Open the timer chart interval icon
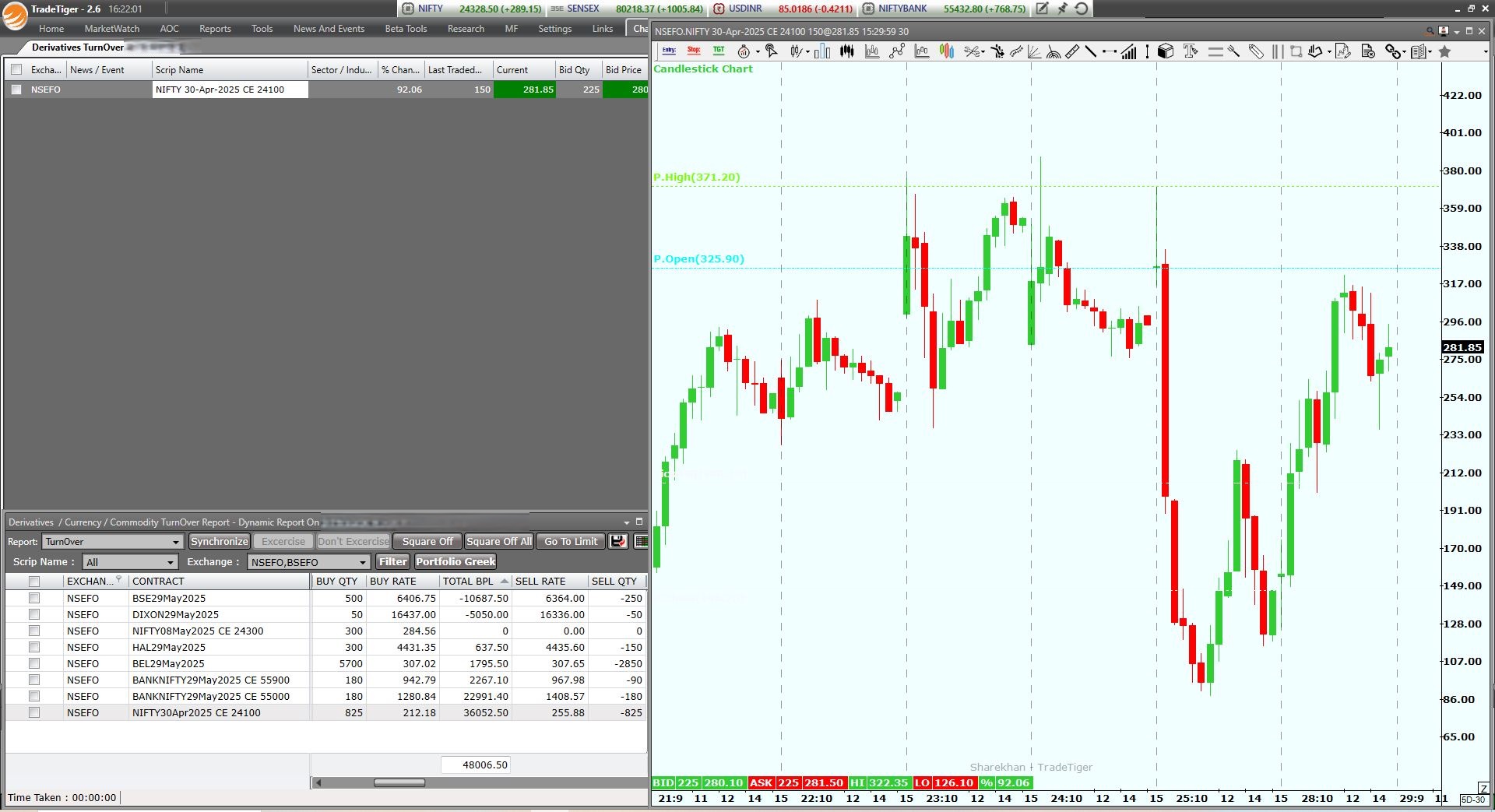Viewport: 1495px width, 812px height. click(x=744, y=51)
